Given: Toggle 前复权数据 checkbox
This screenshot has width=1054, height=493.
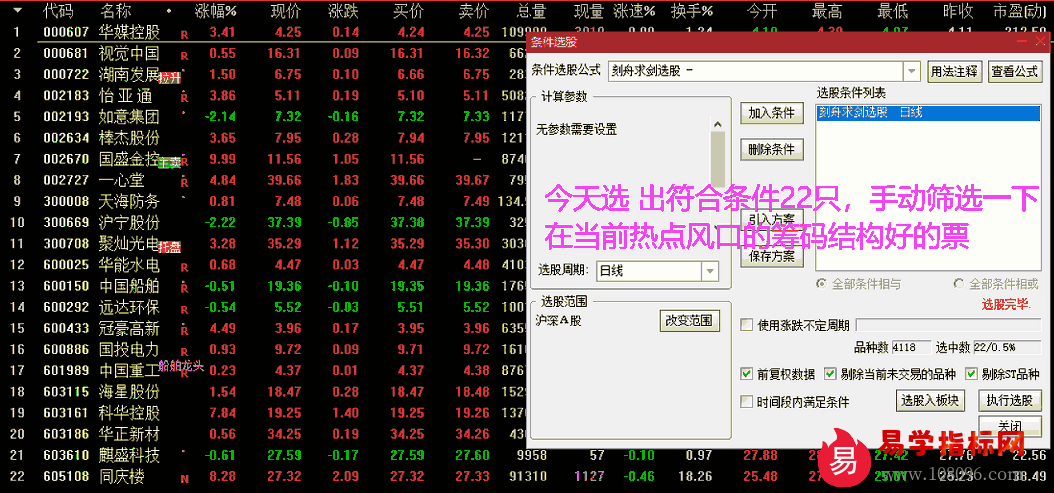Looking at the screenshot, I should 746,374.
